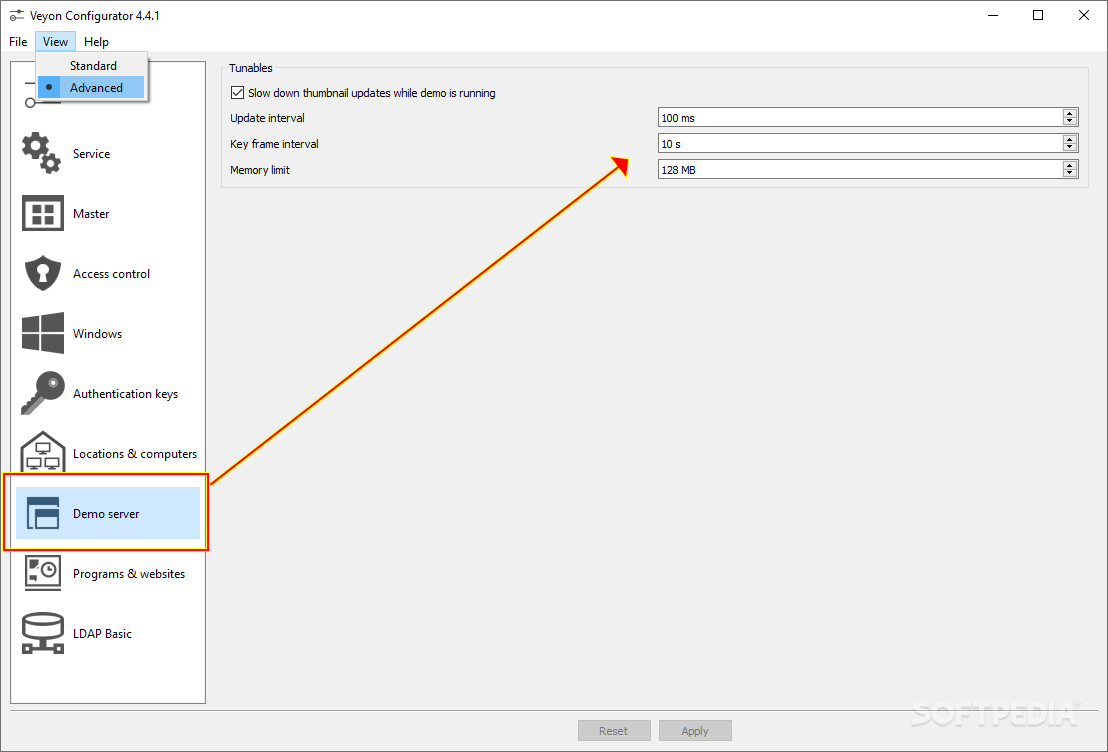Click the Apply button

(x=695, y=731)
